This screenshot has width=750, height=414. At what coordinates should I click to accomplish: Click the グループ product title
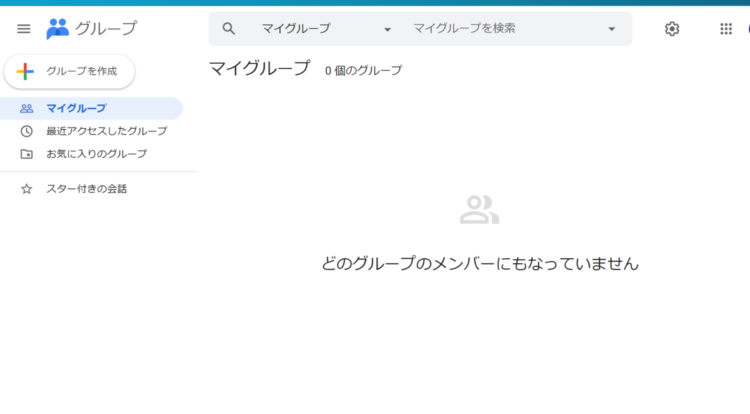[x=106, y=29]
